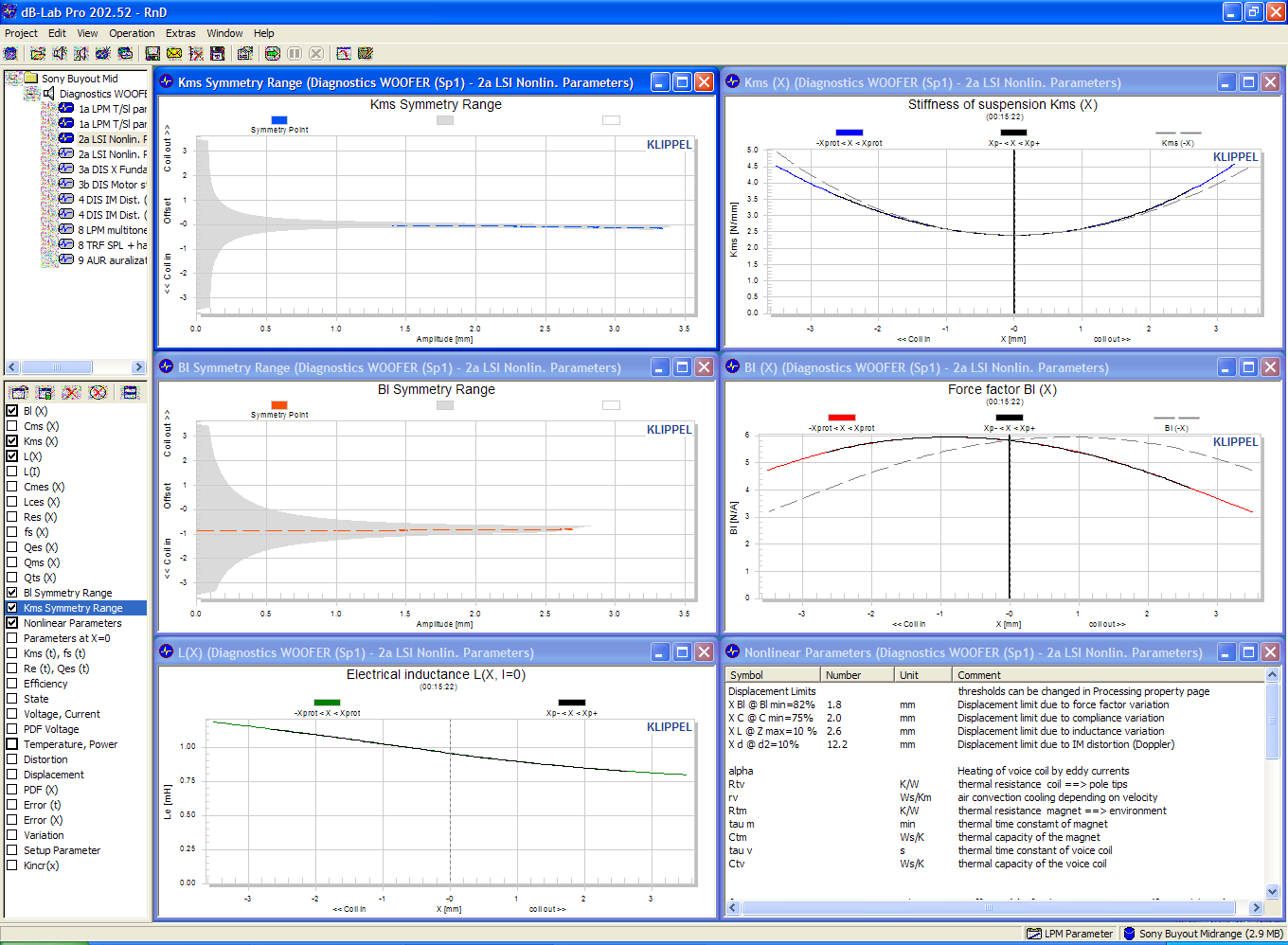Click the Number column header
This screenshot has height=945, width=1288.
[857, 675]
